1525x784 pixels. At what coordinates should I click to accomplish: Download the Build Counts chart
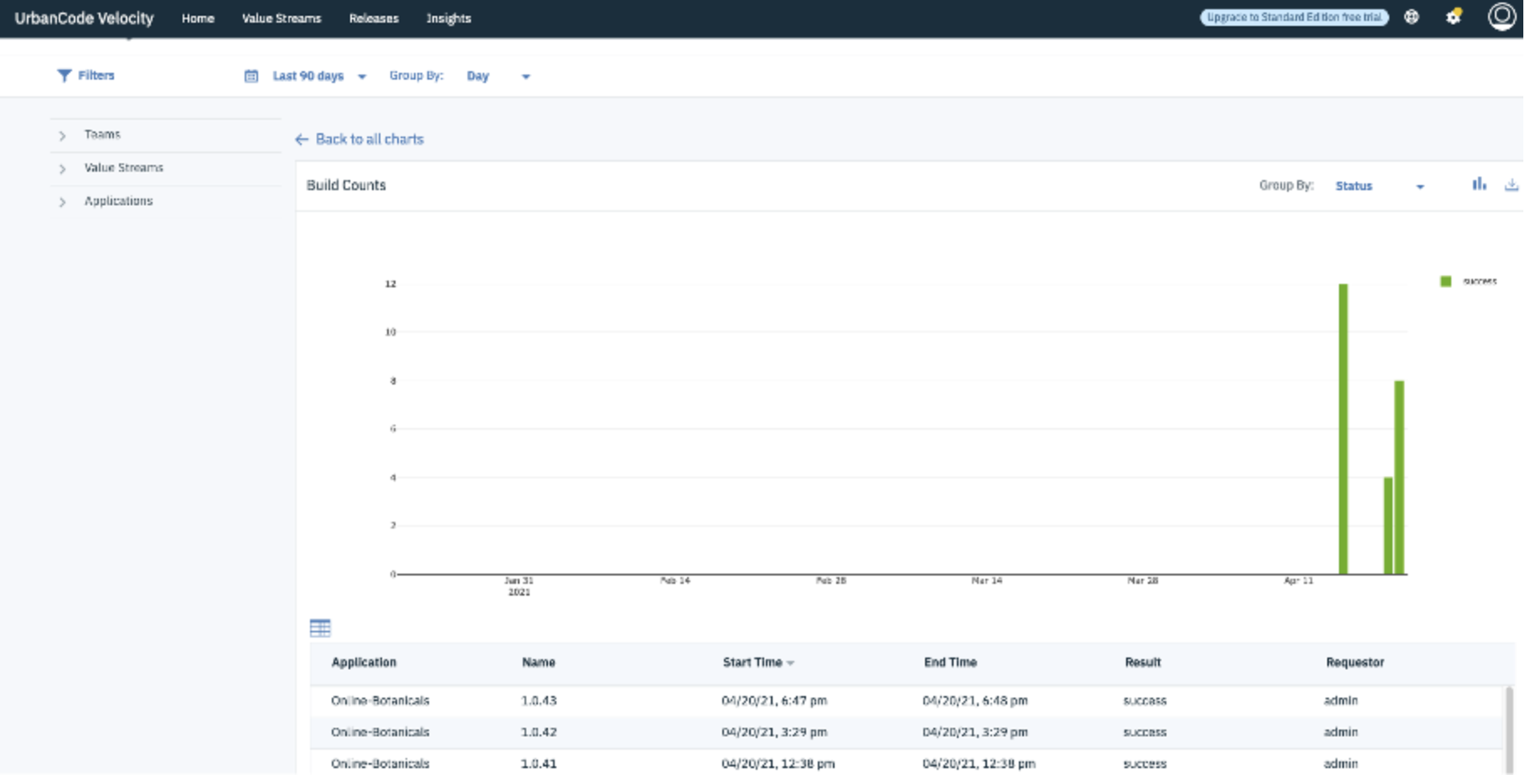coord(1511,184)
